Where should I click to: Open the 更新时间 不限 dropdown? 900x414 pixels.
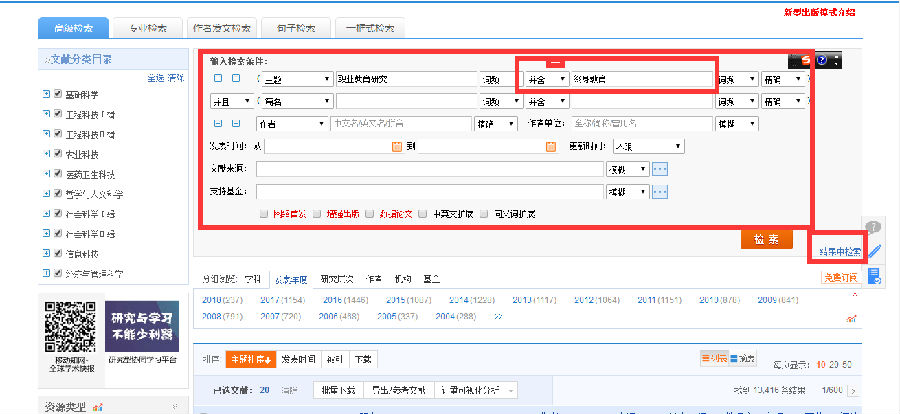pos(649,146)
